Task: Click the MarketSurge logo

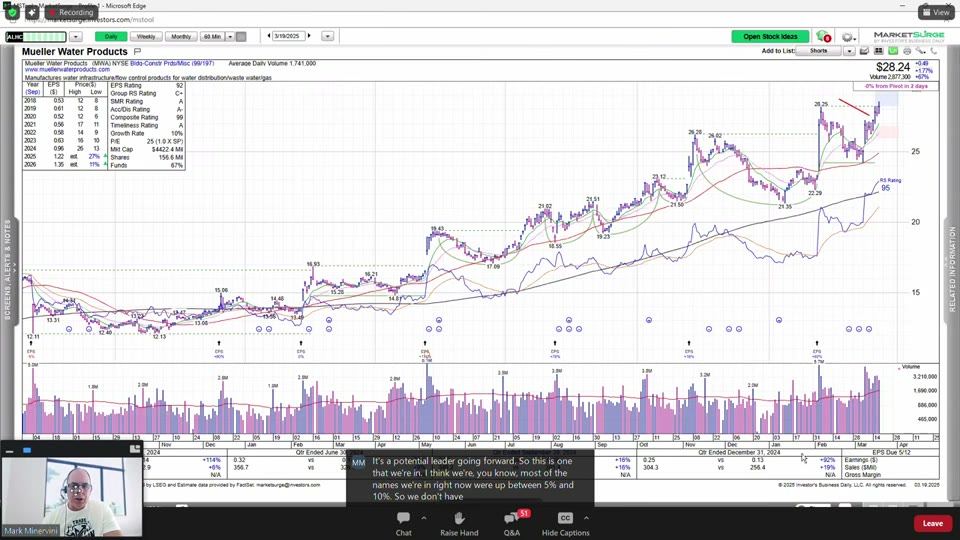Action: [x=909, y=36]
